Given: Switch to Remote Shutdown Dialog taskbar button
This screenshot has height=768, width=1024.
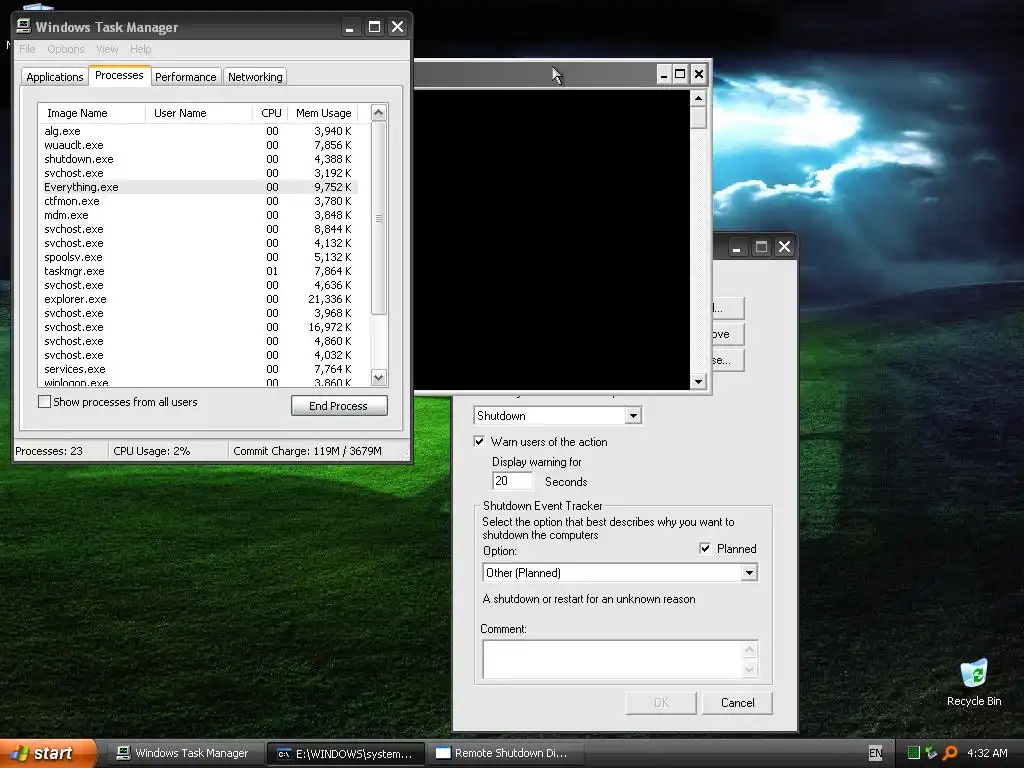Looking at the screenshot, I should [504, 753].
